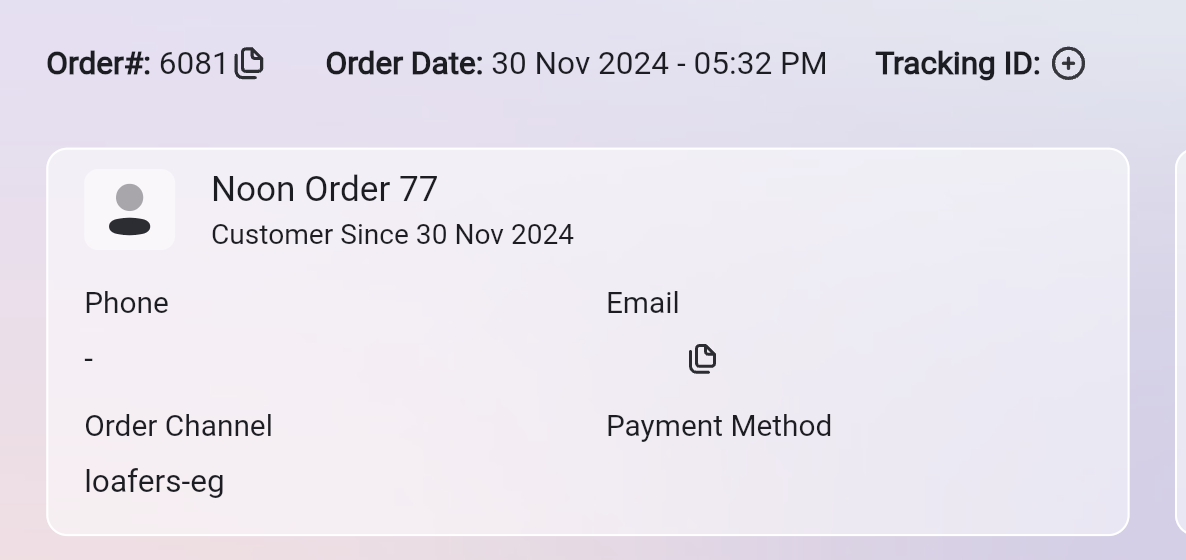Click the customer avatar placeholder
The width and height of the screenshot is (1186, 560).
(x=129, y=210)
